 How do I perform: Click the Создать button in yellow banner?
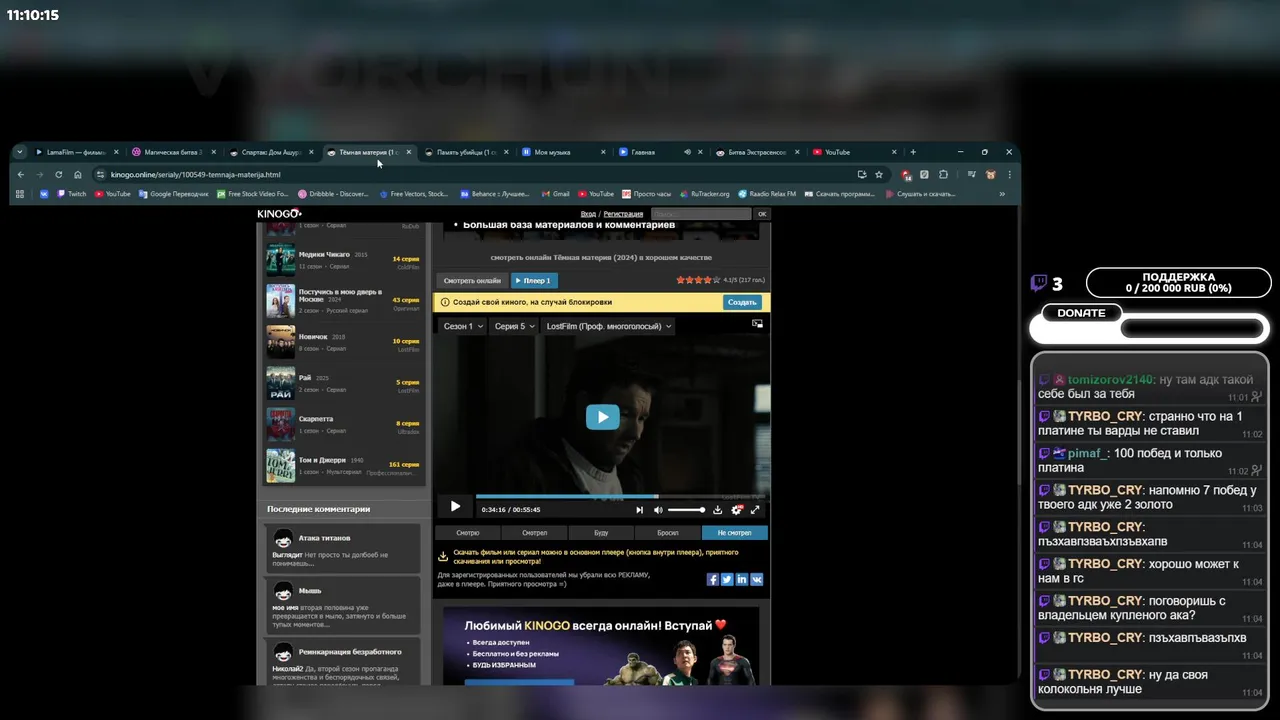coord(742,302)
